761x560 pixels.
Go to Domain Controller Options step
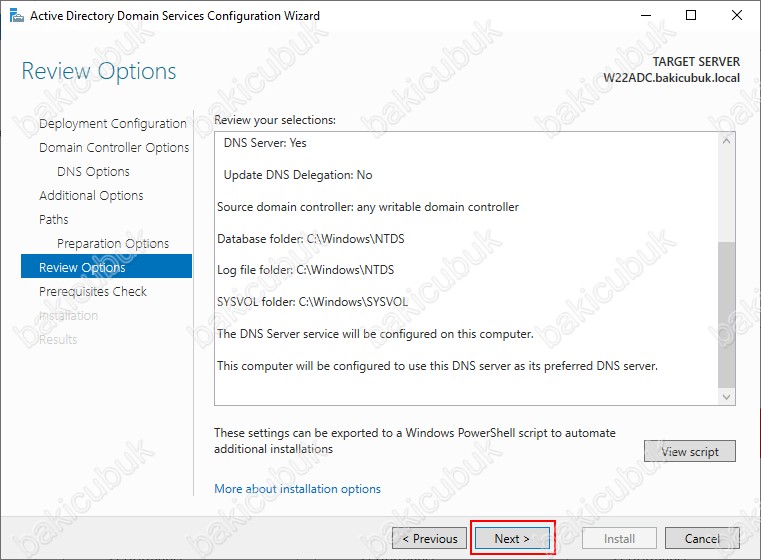tap(114, 148)
